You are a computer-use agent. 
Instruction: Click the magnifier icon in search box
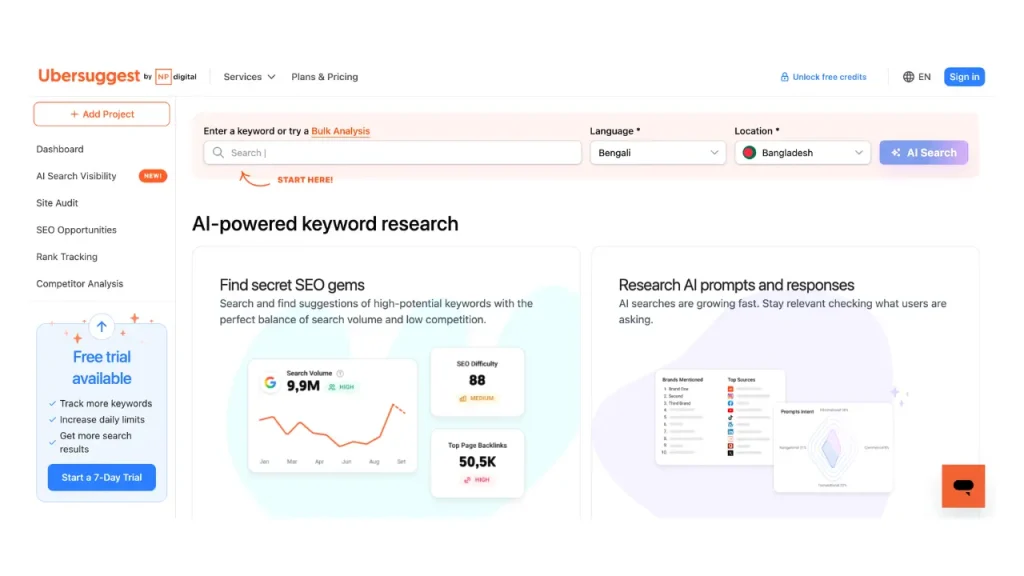pyautogui.click(x=218, y=153)
